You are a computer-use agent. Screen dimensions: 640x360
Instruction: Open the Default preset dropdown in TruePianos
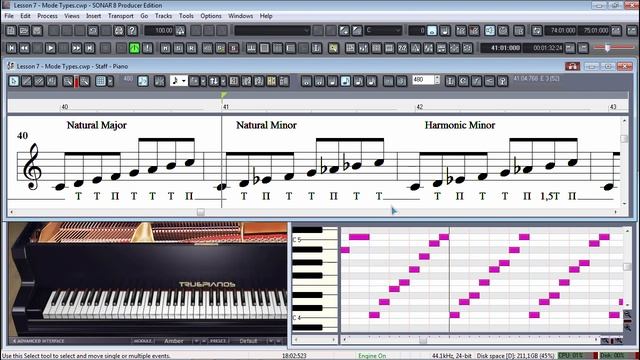tap(271, 341)
